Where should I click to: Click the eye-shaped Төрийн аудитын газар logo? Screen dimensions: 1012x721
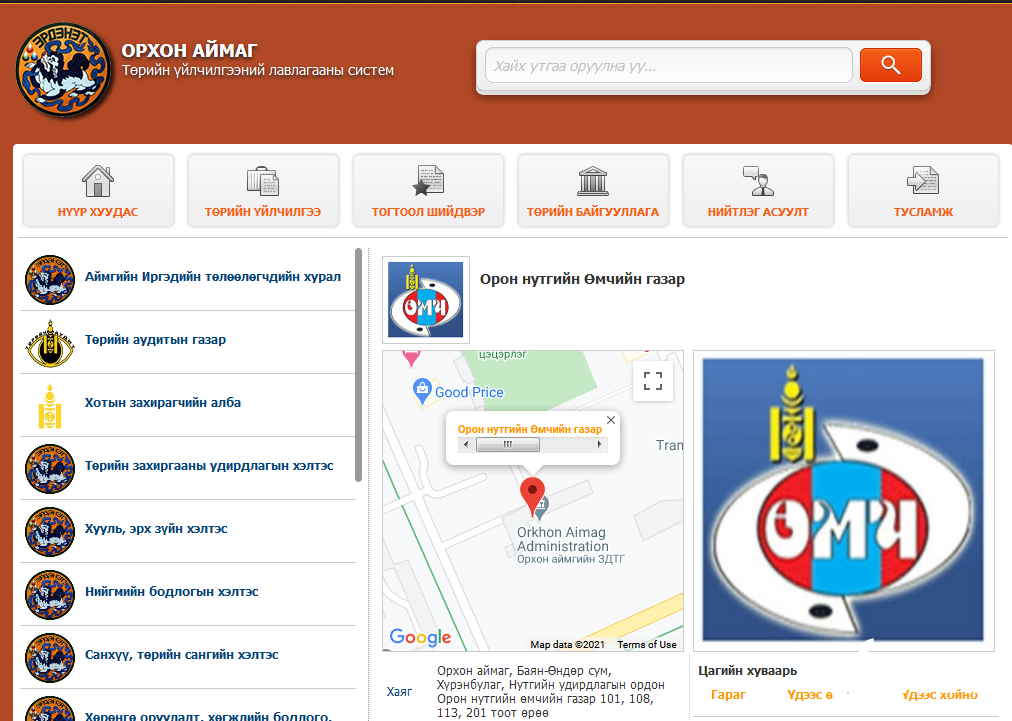click(x=50, y=343)
